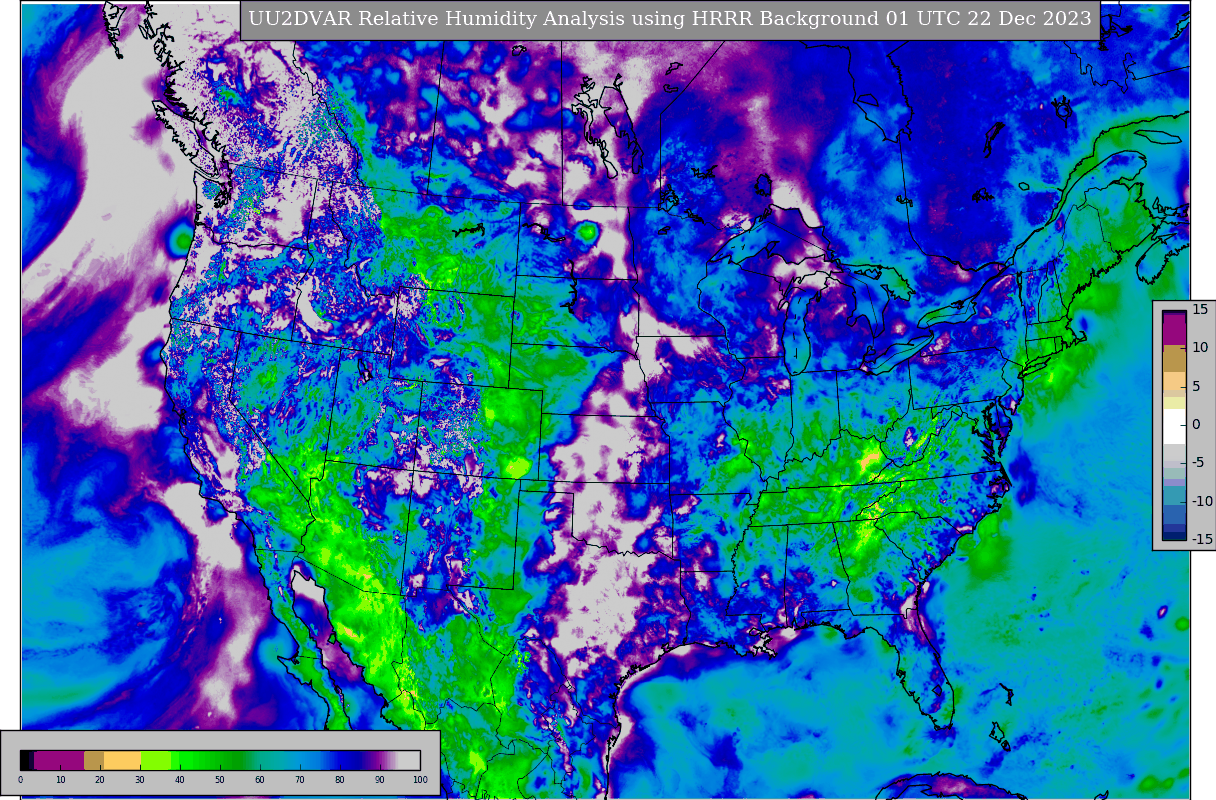
Task: Click the '-15' label on the right colorbar
Action: click(1202, 539)
